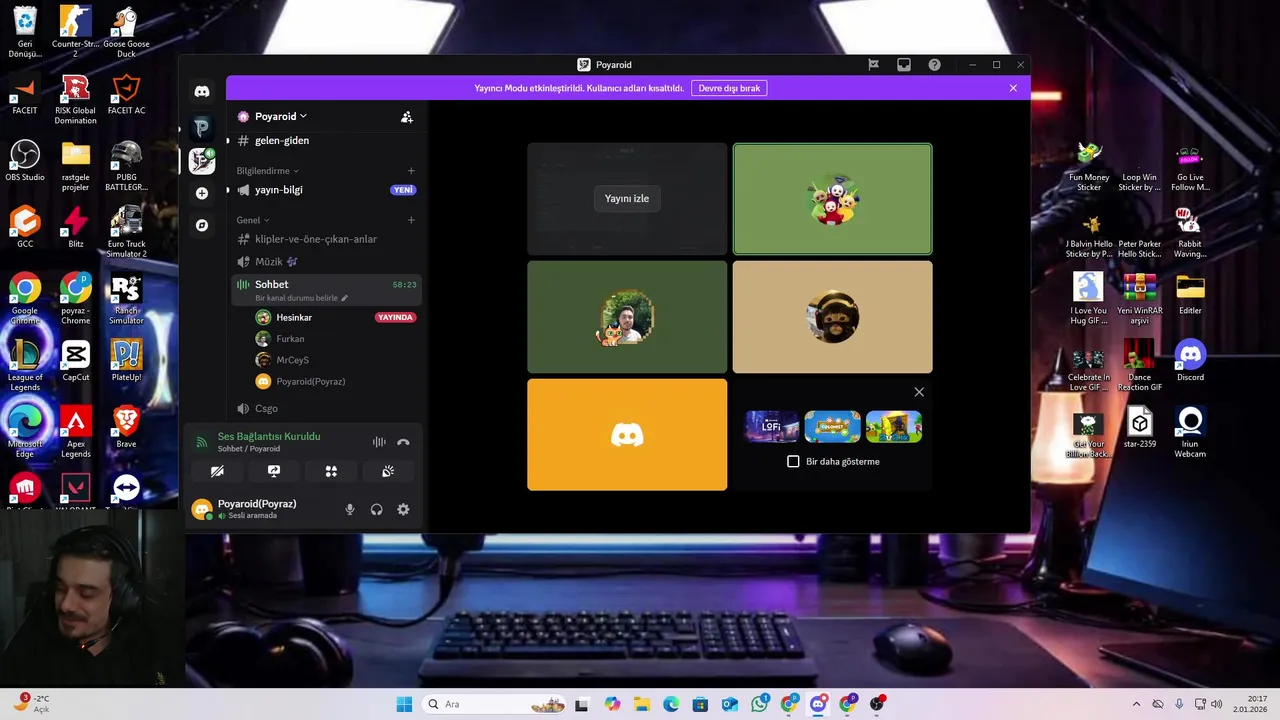Launch the middle activity thumbnail beside LoFi
Image resolution: width=1280 pixels, height=720 pixels.
[832, 426]
